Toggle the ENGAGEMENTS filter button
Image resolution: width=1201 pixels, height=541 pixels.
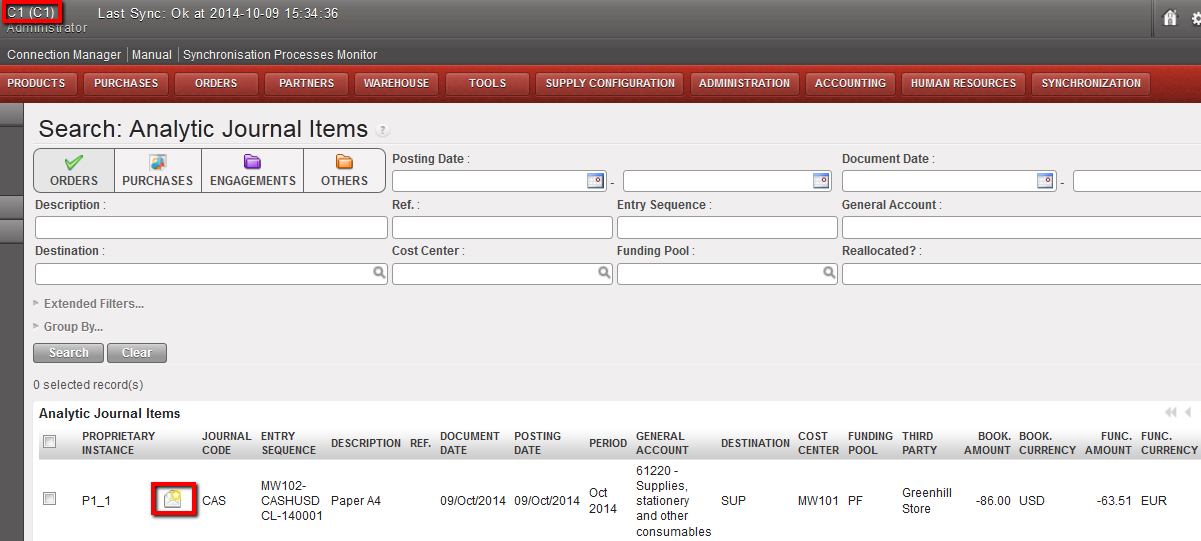pyautogui.click(x=253, y=171)
